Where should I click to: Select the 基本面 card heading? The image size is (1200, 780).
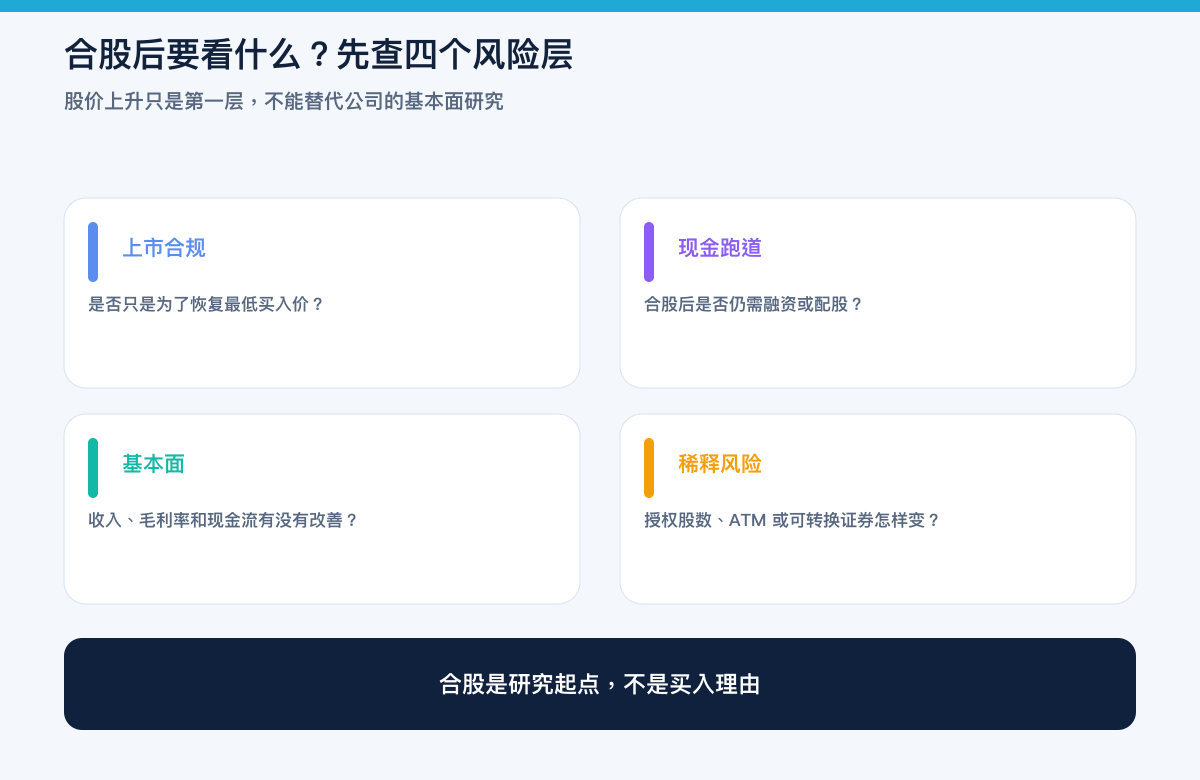click(153, 464)
